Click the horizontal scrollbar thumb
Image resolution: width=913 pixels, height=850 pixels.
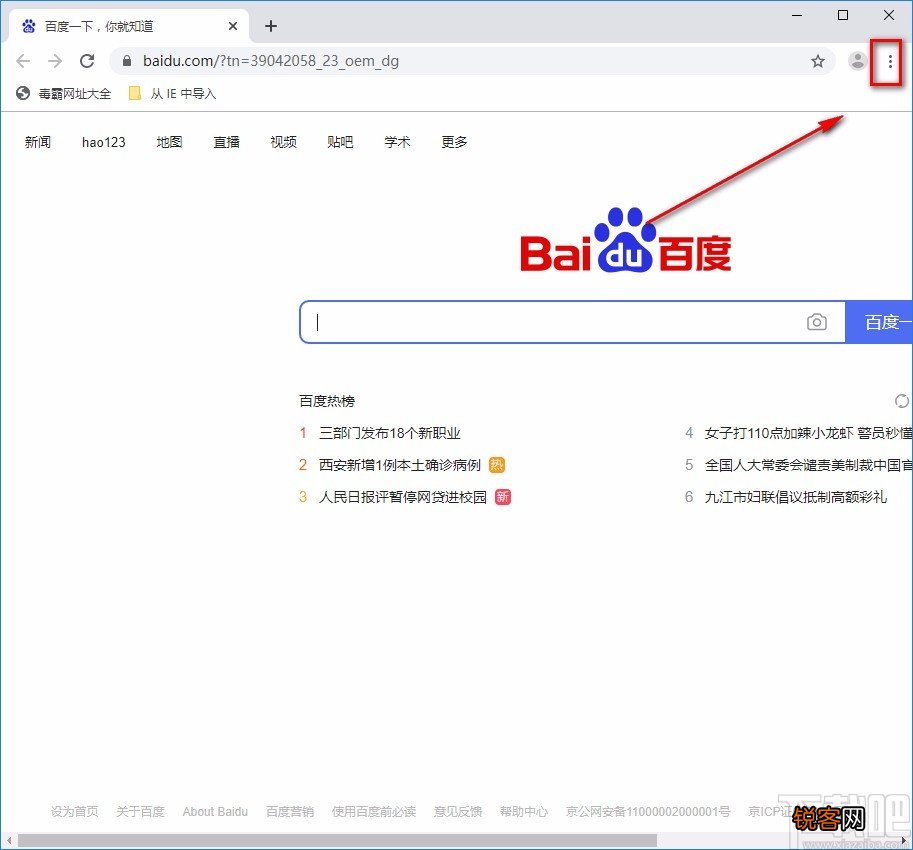(x=337, y=841)
